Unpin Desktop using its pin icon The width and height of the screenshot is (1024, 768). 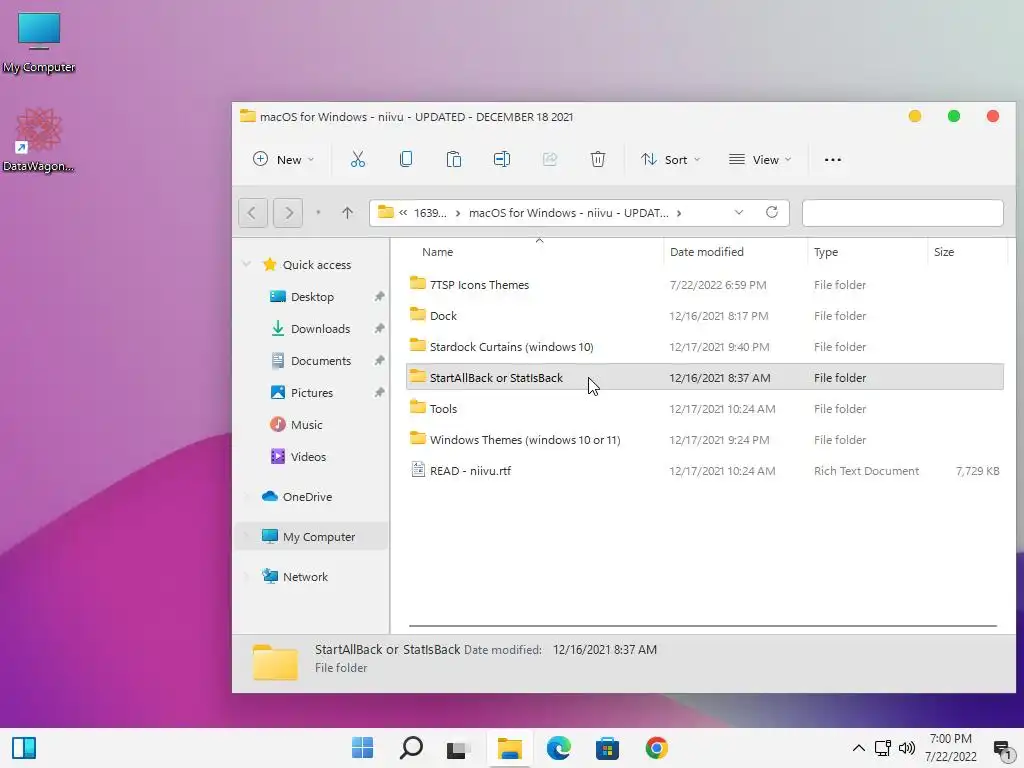pyautogui.click(x=379, y=296)
